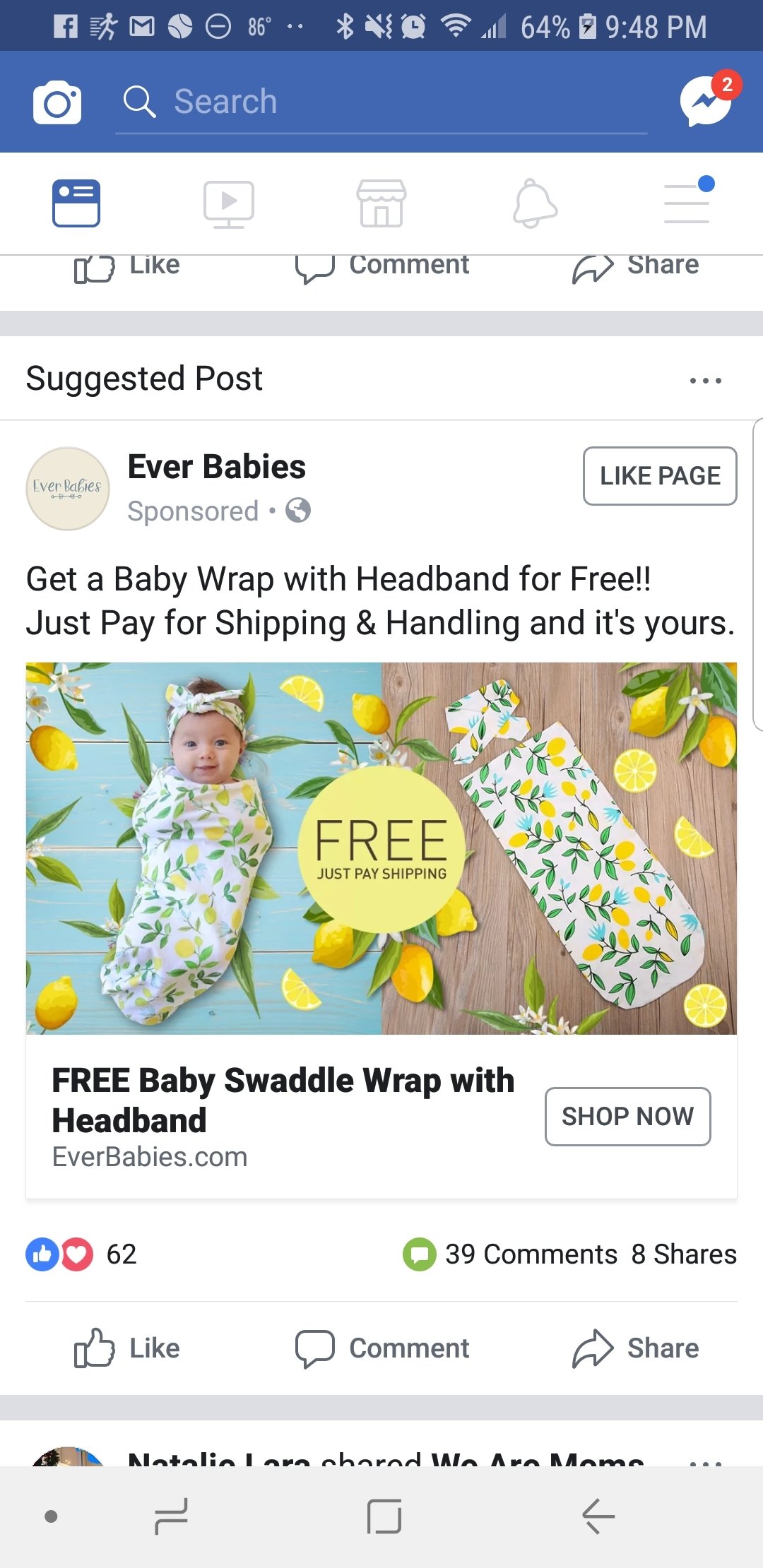The height and width of the screenshot is (1568, 763).
Task: Open the camera icon in header
Action: point(57,102)
